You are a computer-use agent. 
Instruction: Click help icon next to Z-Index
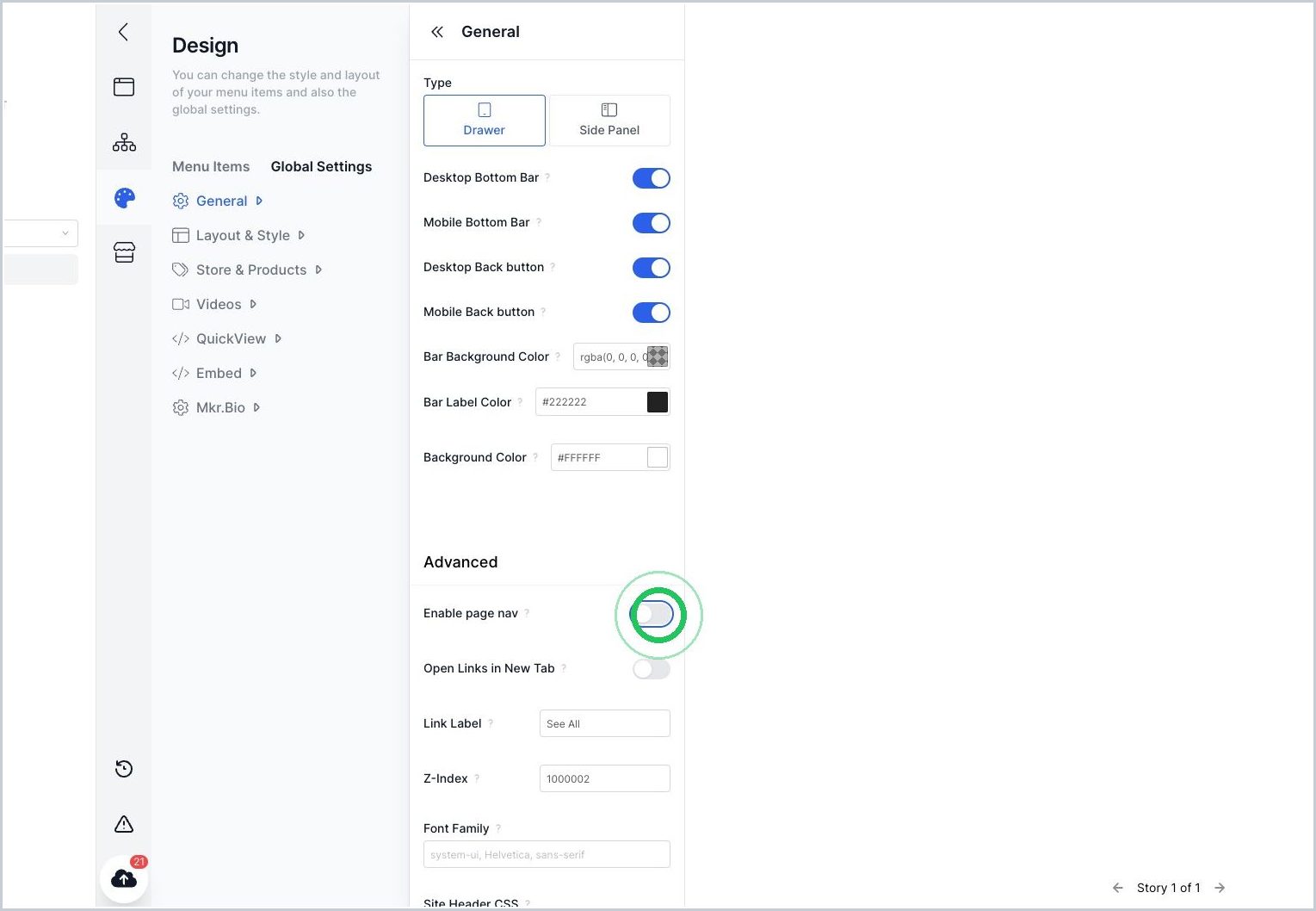coord(477,778)
